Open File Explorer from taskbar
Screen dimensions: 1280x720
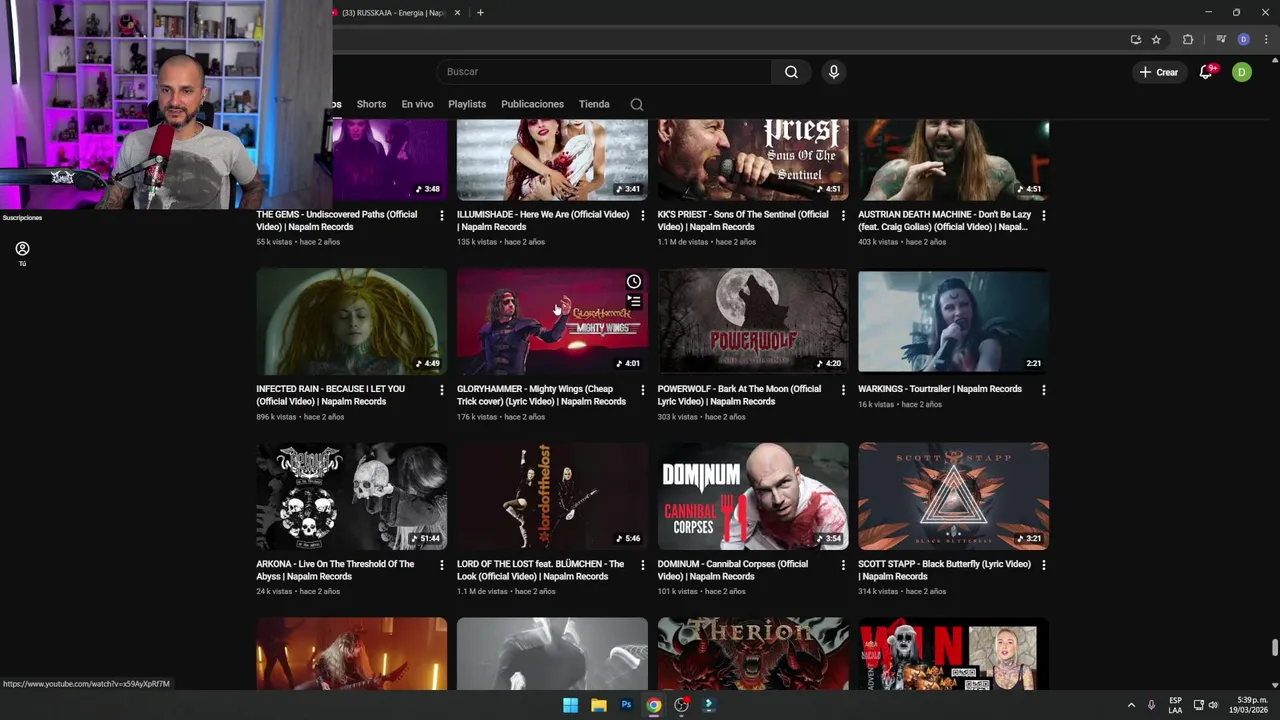(598, 705)
